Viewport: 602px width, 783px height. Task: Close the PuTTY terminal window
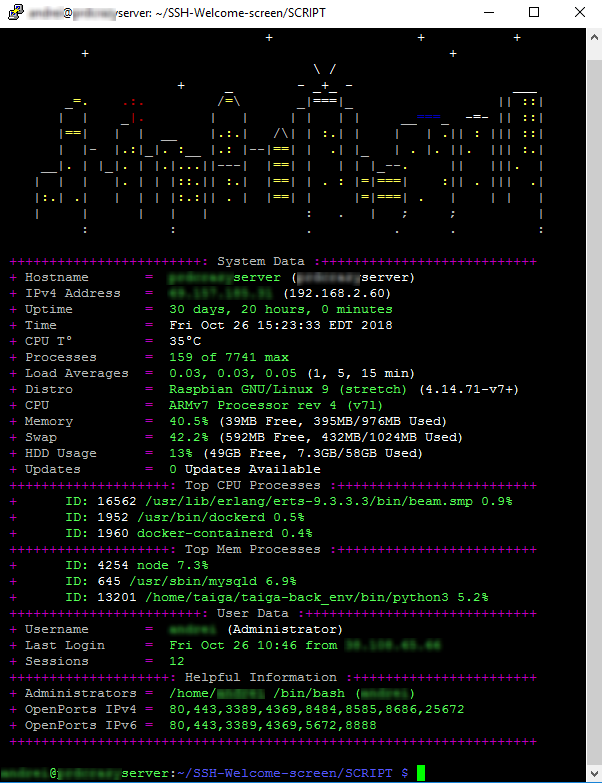pos(580,12)
